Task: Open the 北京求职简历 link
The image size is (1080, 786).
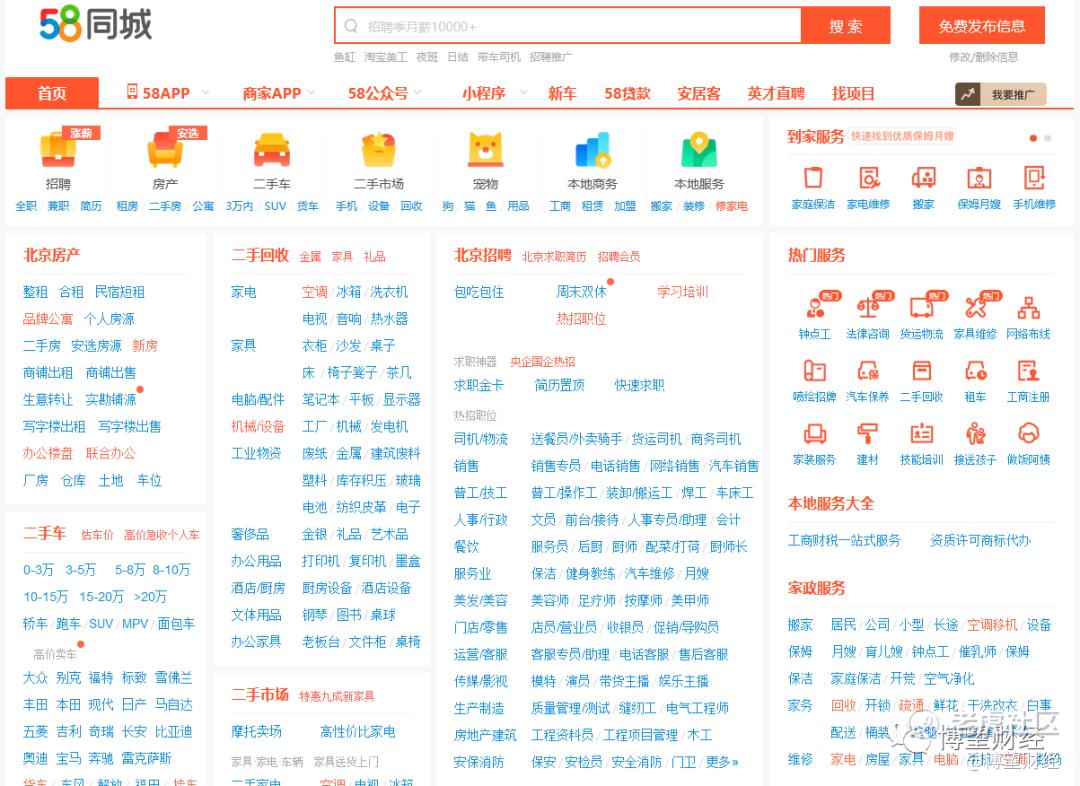Action: (x=554, y=257)
